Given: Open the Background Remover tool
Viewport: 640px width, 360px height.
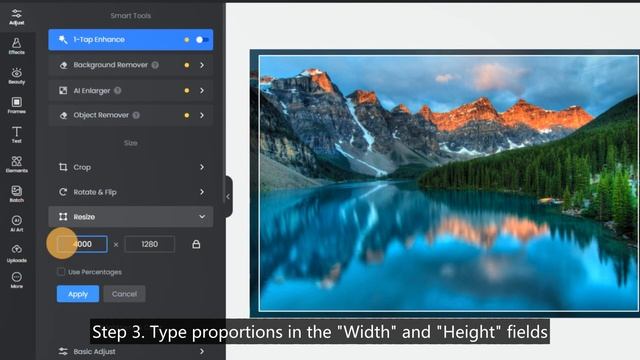Looking at the screenshot, I should (131, 65).
